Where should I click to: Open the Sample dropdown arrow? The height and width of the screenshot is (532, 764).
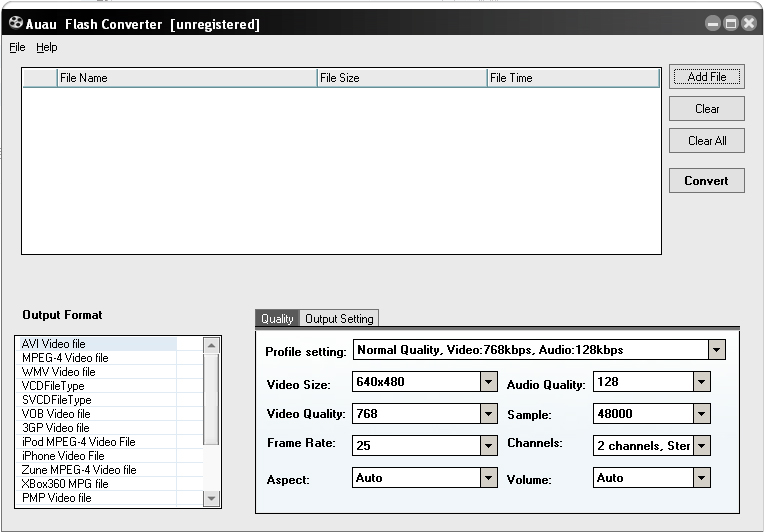pos(702,414)
